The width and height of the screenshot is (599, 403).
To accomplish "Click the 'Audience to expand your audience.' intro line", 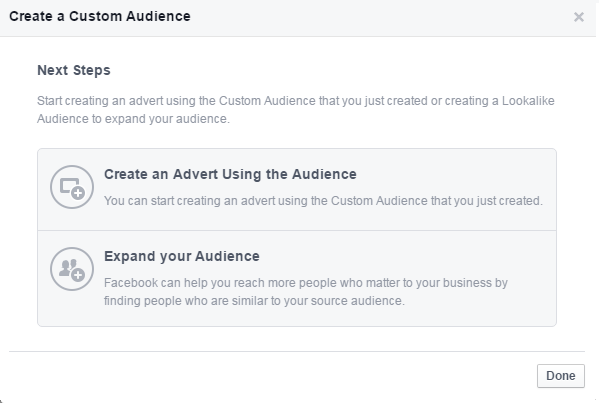I will pyautogui.click(x=133, y=119).
